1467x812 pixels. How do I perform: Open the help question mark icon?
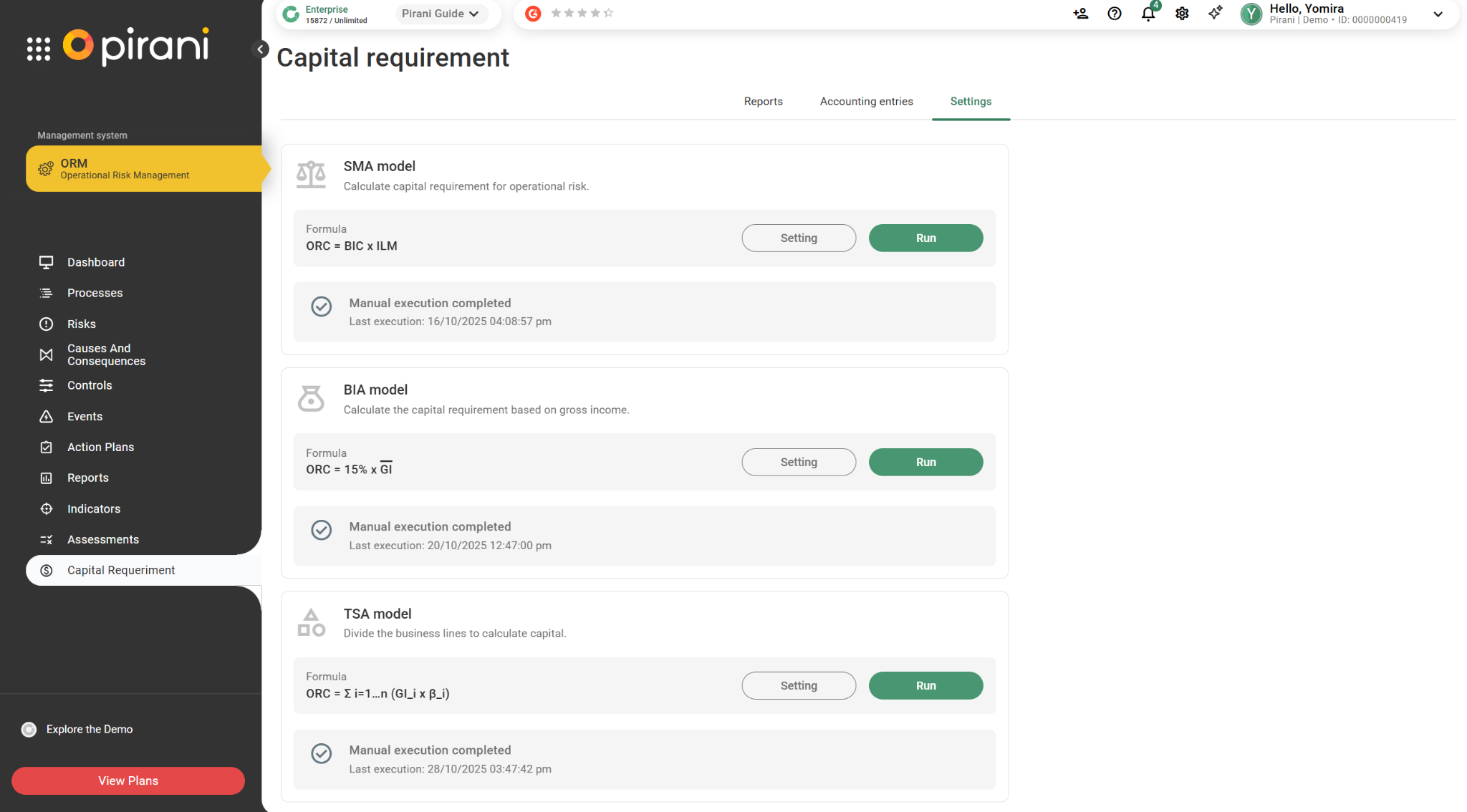click(1115, 14)
